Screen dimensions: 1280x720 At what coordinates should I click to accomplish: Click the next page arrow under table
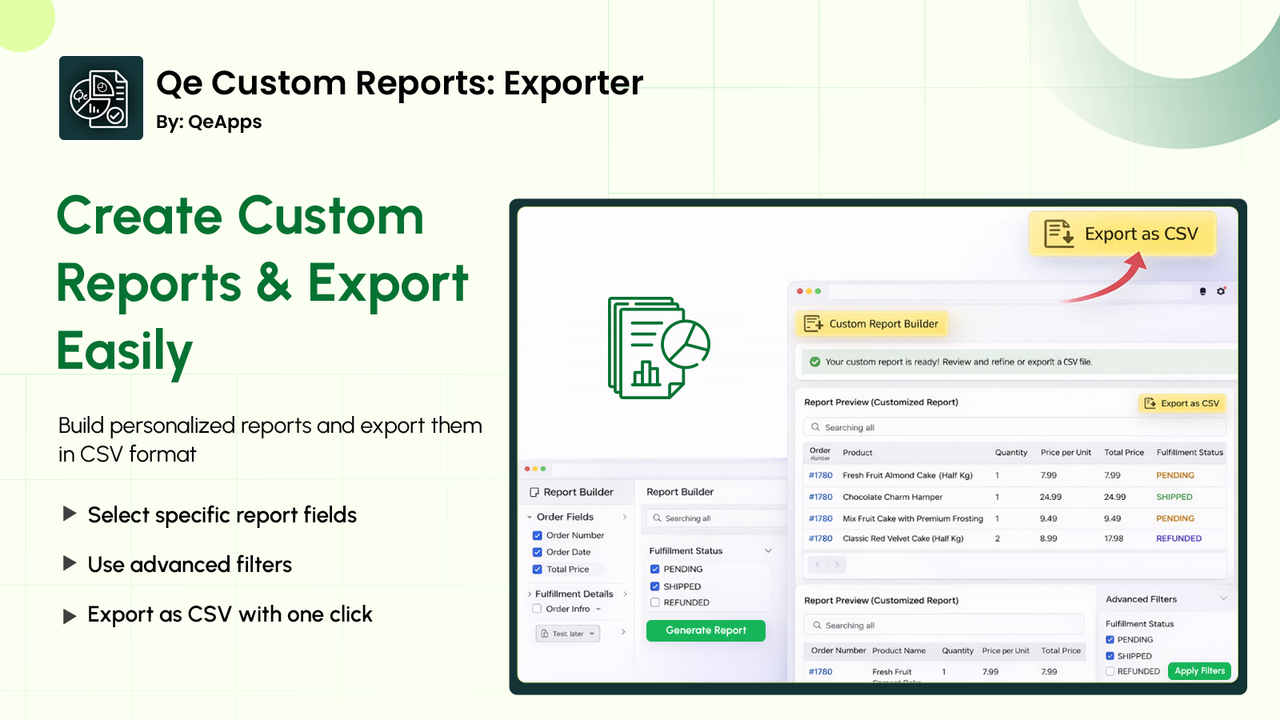837,565
